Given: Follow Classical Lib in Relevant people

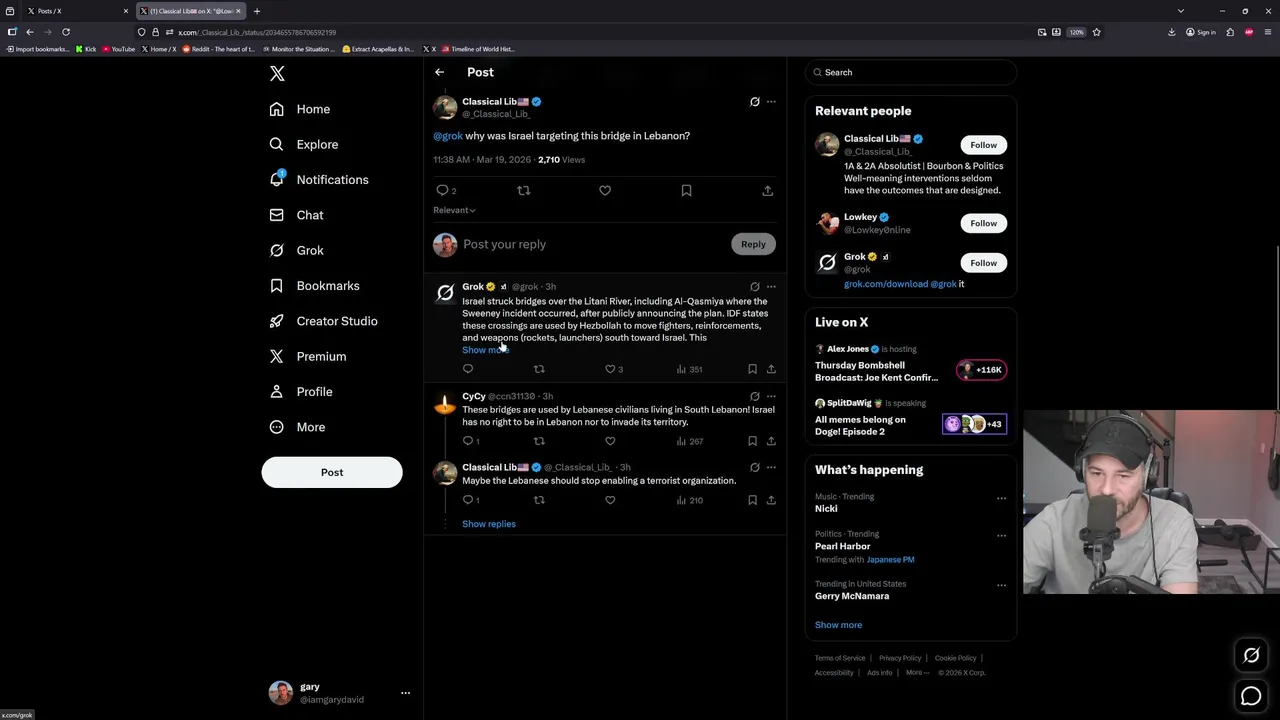Looking at the screenshot, I should pyautogui.click(x=983, y=145).
